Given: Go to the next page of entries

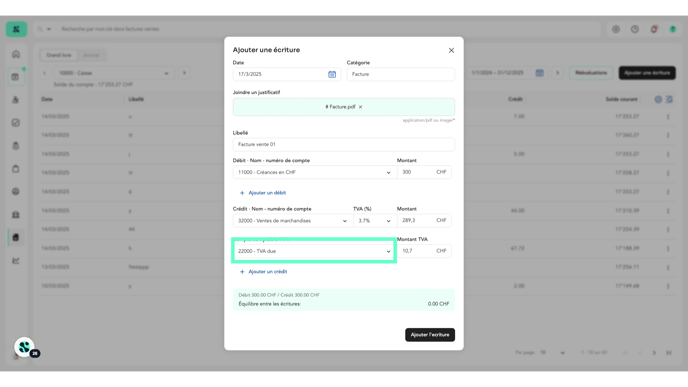Looking at the screenshot, I should [654, 353].
